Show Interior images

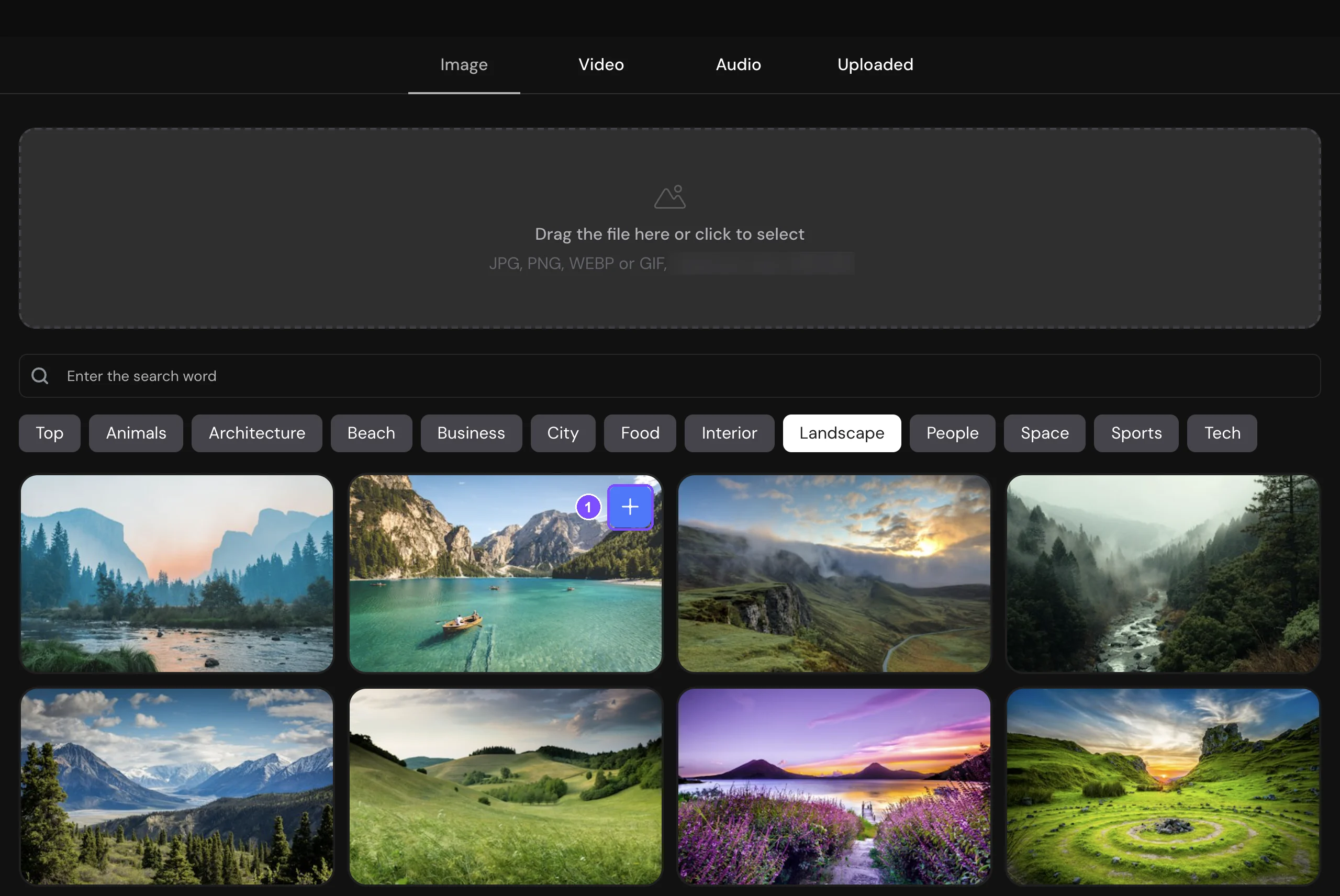729,433
